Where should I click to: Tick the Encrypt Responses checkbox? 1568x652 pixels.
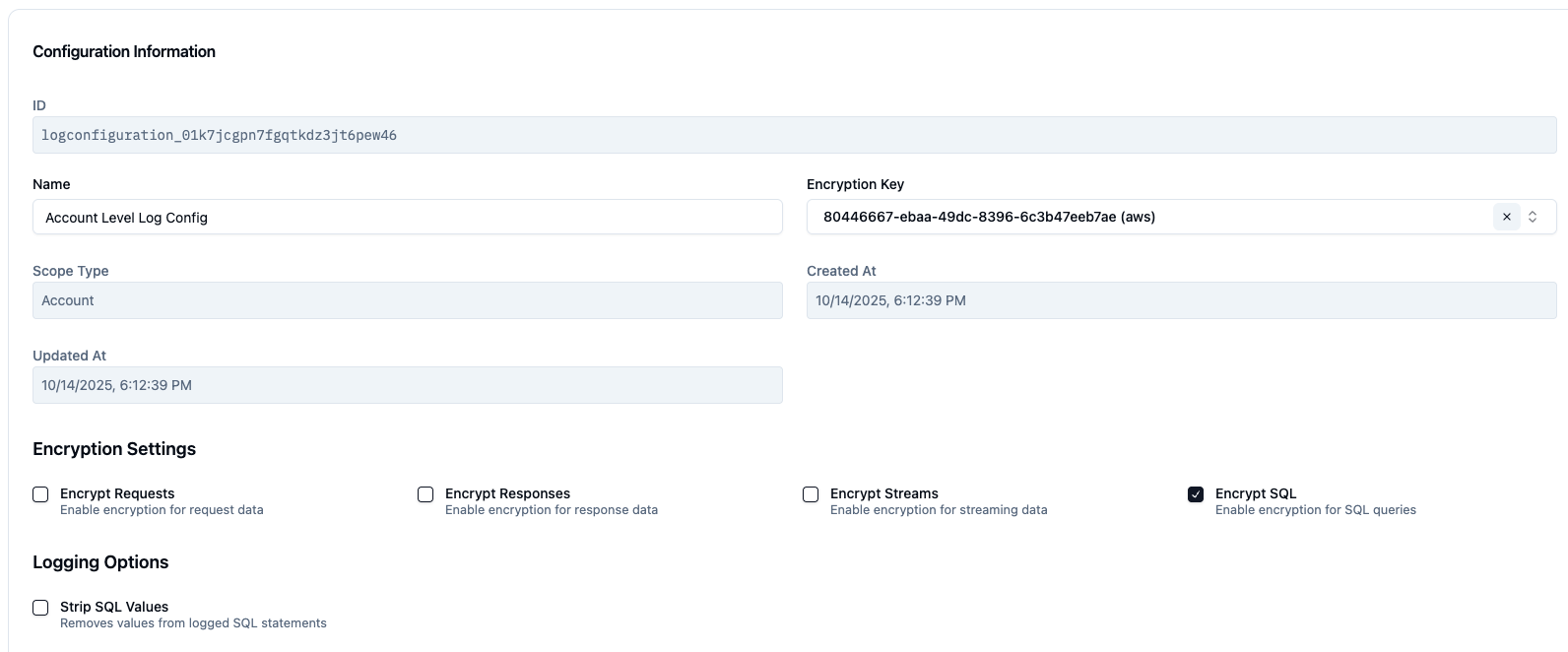pyautogui.click(x=425, y=494)
